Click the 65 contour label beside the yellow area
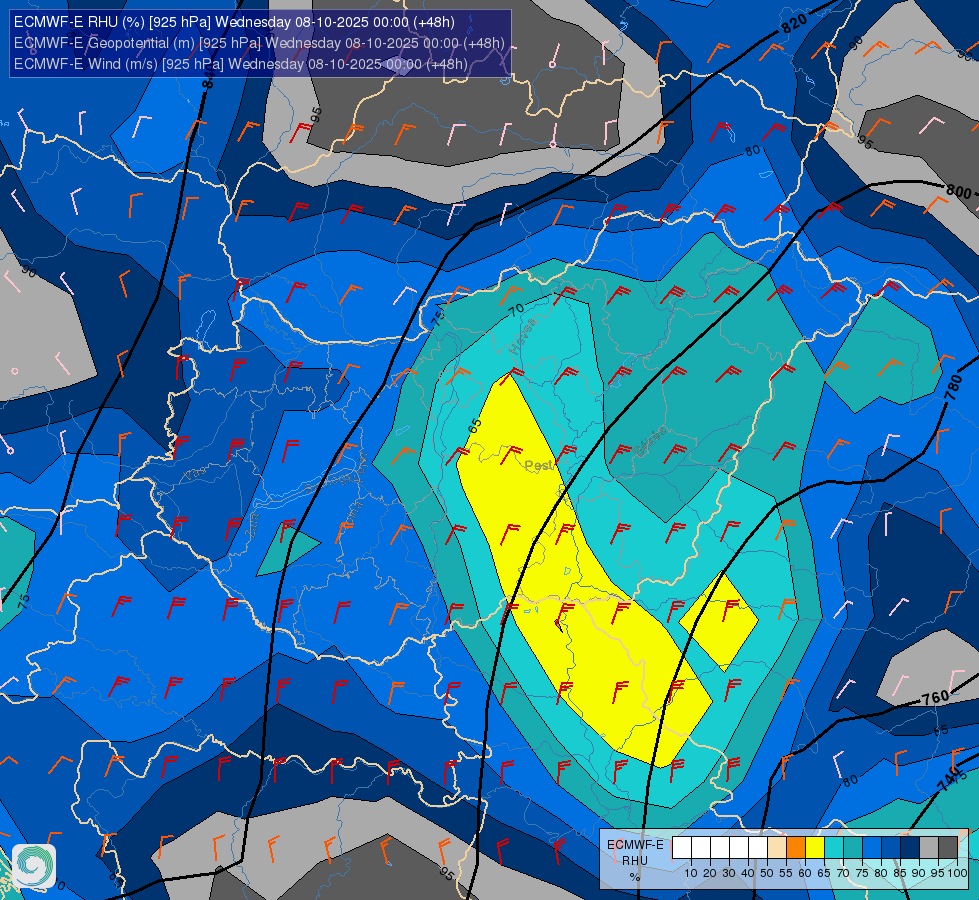979x900 pixels. click(475, 426)
